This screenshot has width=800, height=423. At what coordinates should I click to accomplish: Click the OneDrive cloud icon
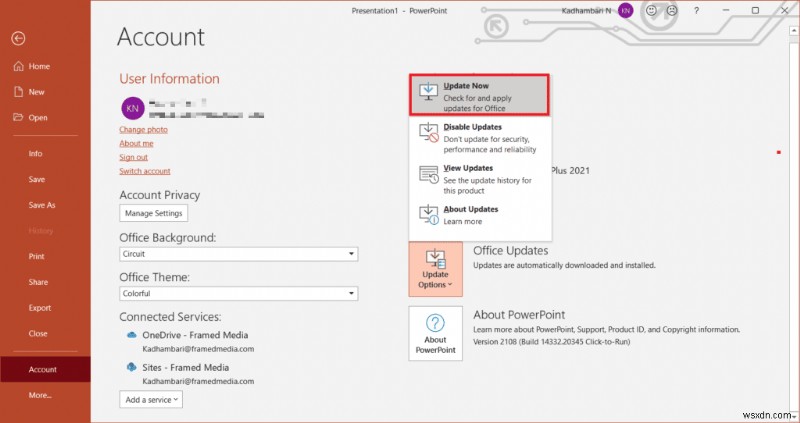point(132,335)
